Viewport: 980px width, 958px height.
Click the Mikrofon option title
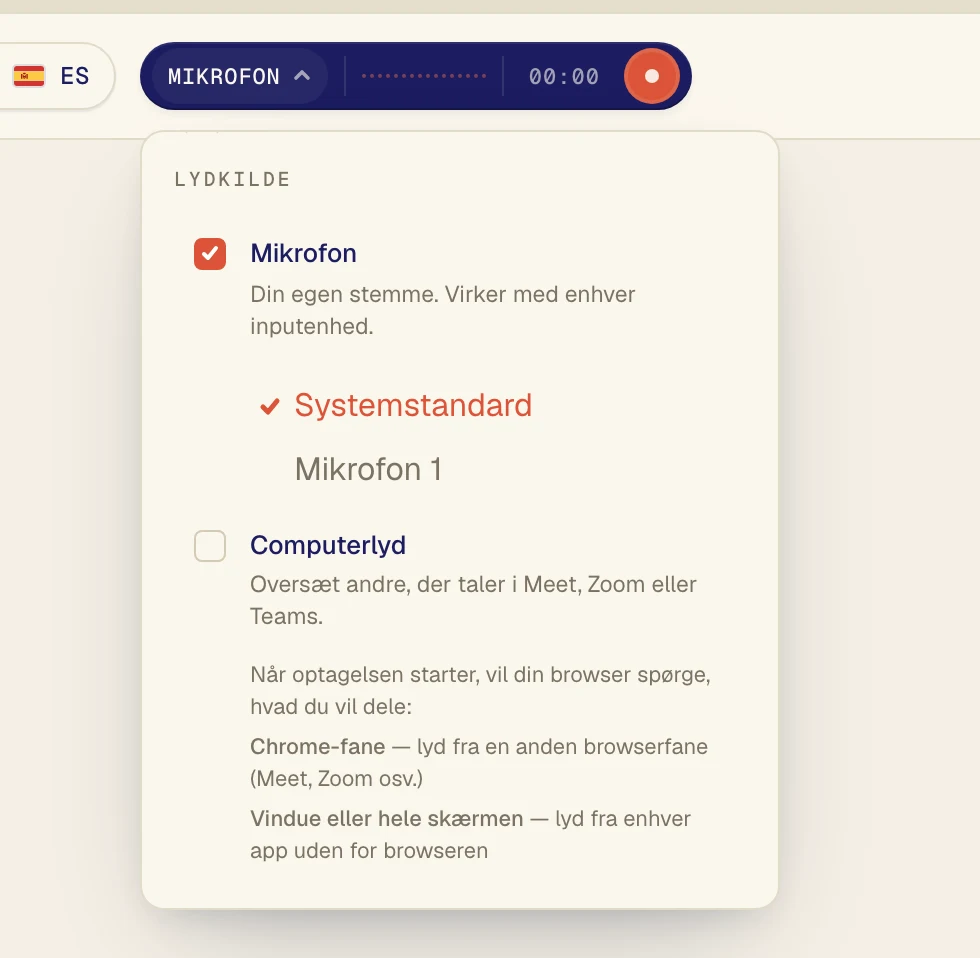coord(303,253)
